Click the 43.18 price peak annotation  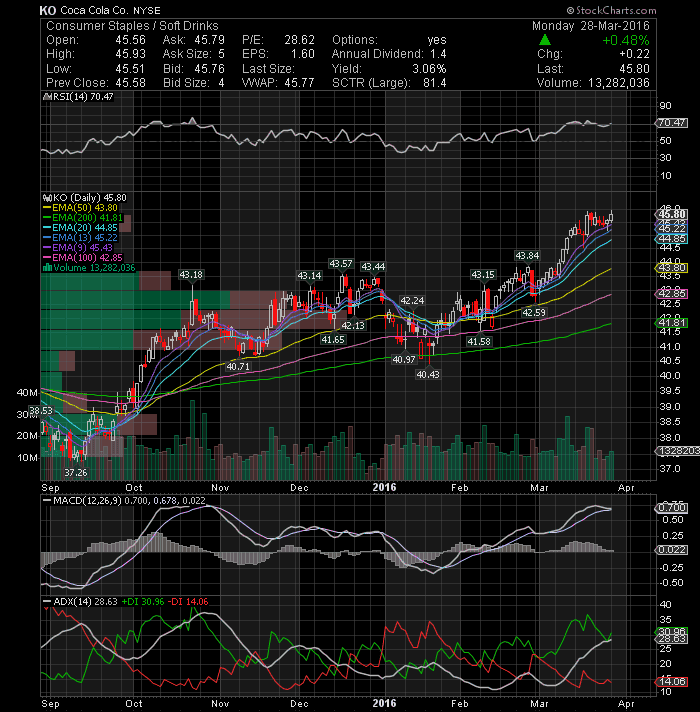tap(191, 275)
